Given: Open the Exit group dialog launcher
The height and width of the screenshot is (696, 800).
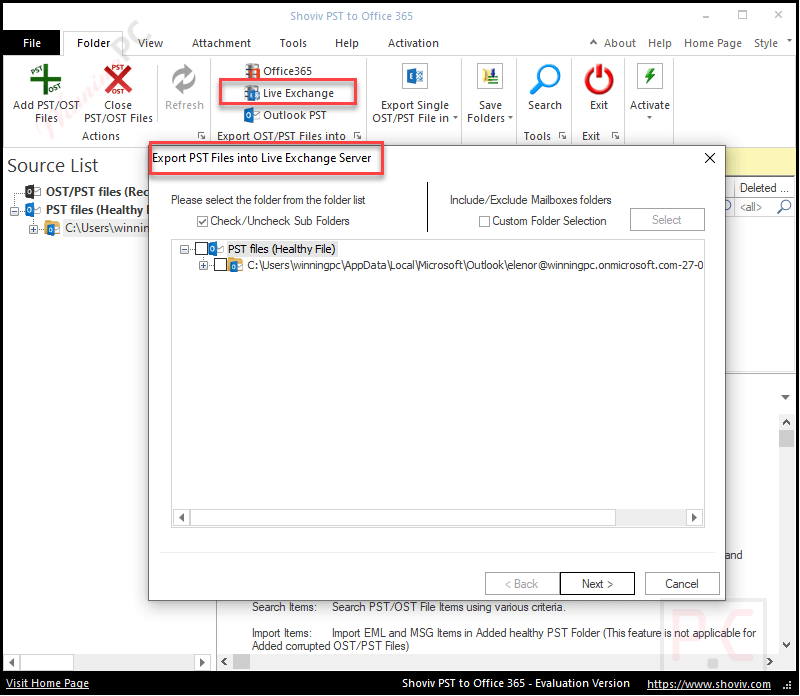Looking at the screenshot, I should (615, 136).
